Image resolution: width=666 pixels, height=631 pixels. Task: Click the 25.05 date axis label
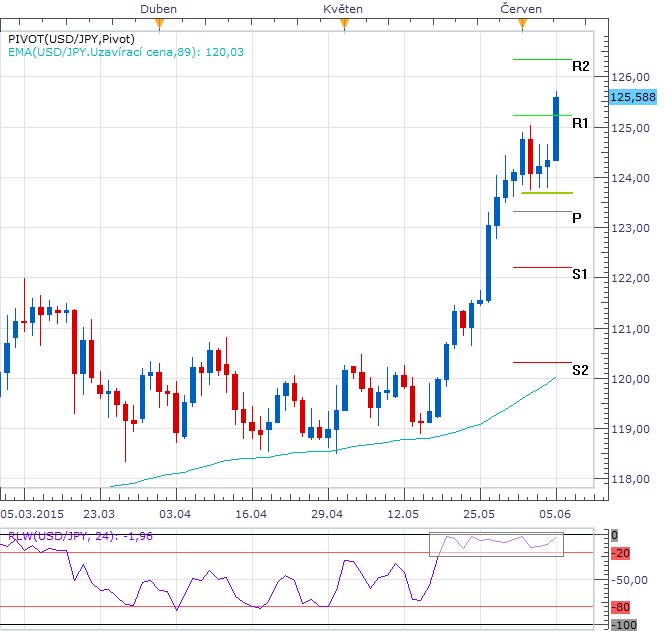tap(479, 514)
